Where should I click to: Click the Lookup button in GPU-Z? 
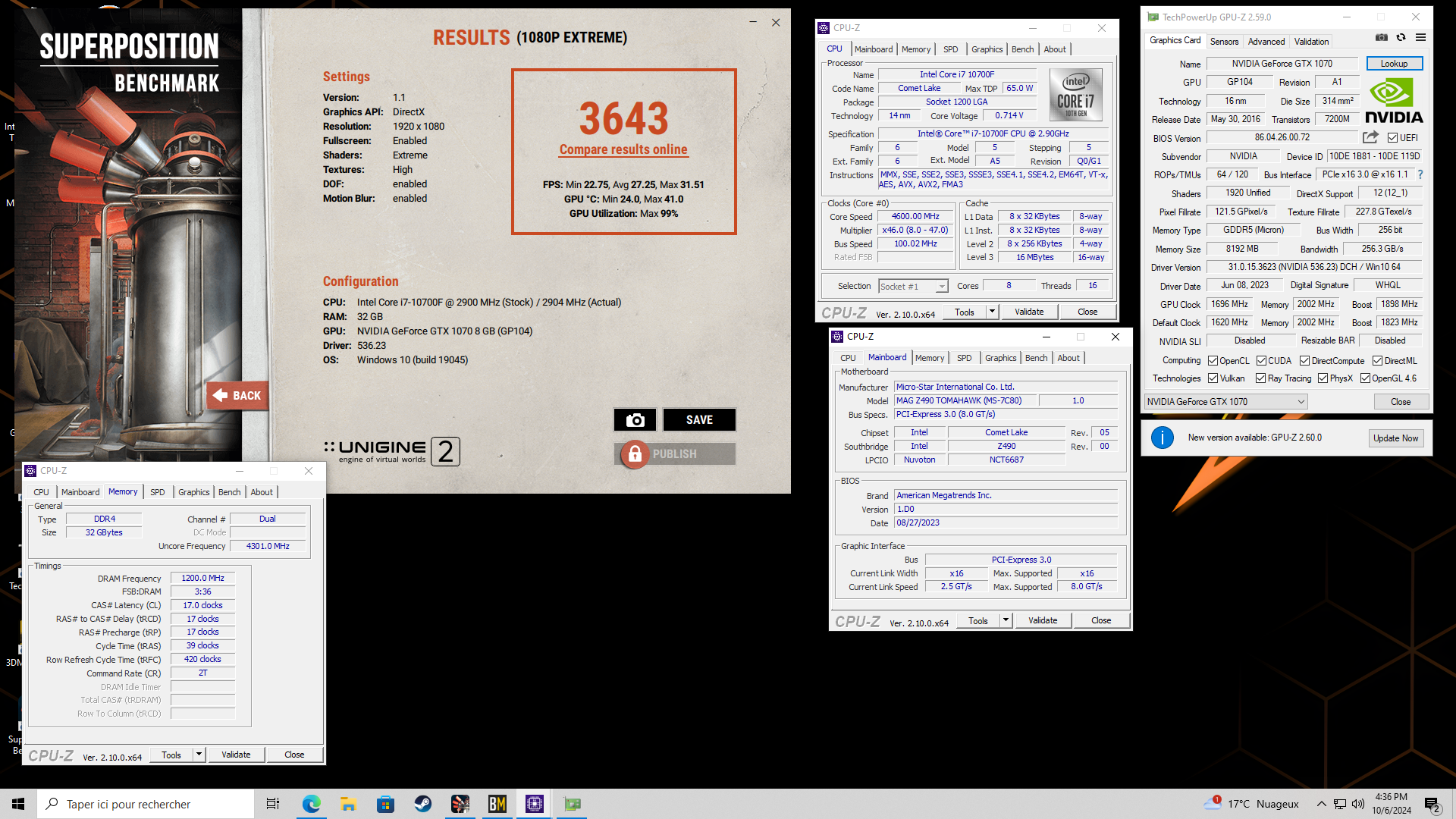1394,64
